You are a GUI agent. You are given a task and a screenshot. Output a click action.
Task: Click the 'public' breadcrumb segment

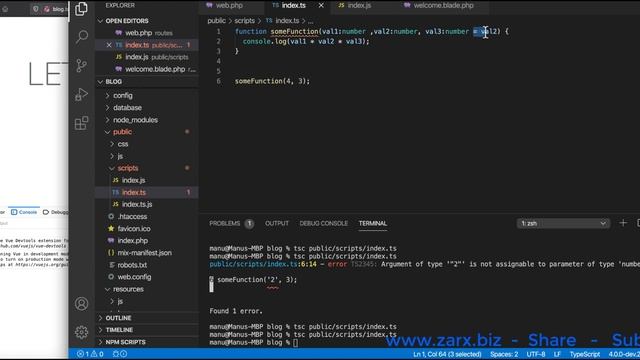point(216,21)
